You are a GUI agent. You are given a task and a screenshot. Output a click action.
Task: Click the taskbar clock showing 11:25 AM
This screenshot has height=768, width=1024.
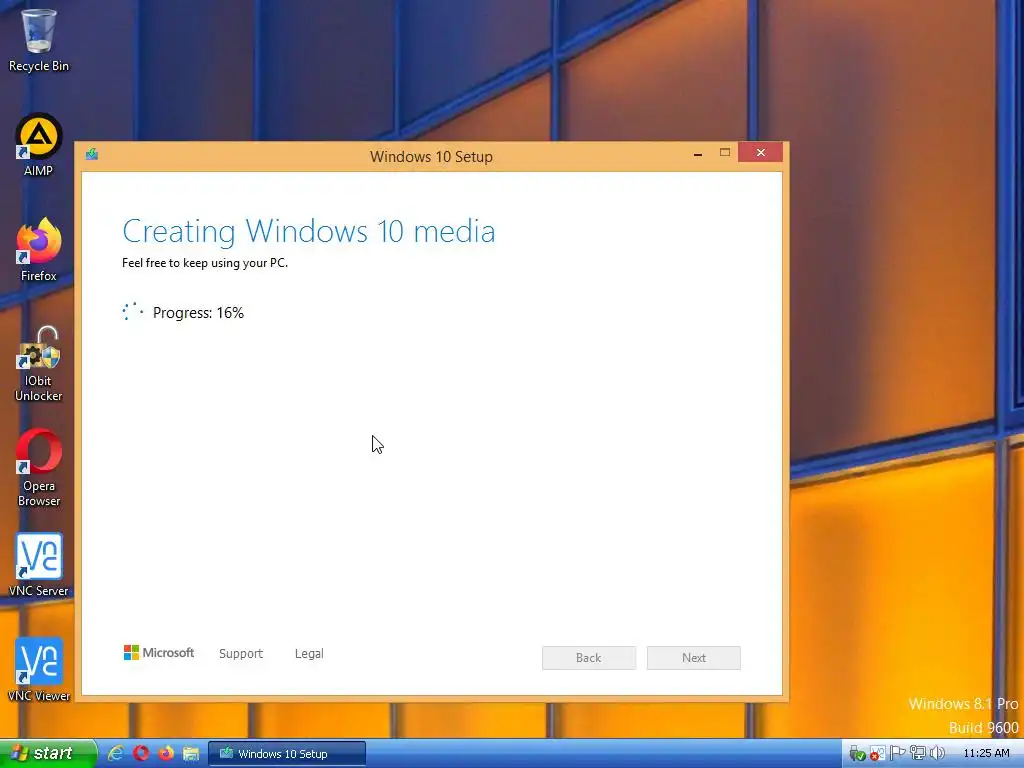tap(986, 753)
